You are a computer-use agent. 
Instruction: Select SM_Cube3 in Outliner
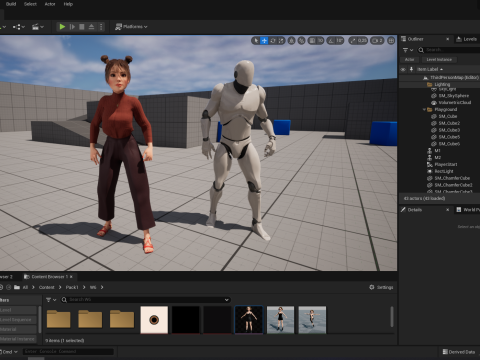[x=449, y=130]
